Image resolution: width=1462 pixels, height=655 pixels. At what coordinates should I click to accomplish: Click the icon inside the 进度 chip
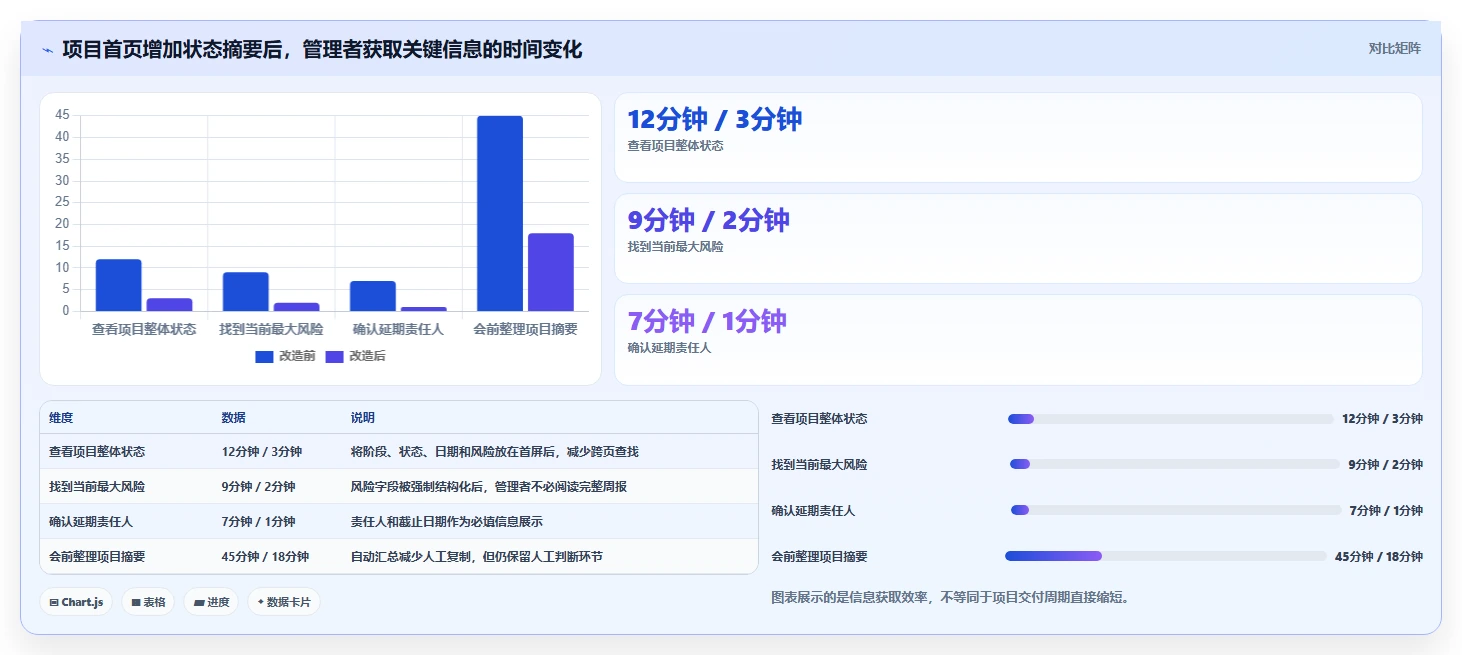(199, 603)
